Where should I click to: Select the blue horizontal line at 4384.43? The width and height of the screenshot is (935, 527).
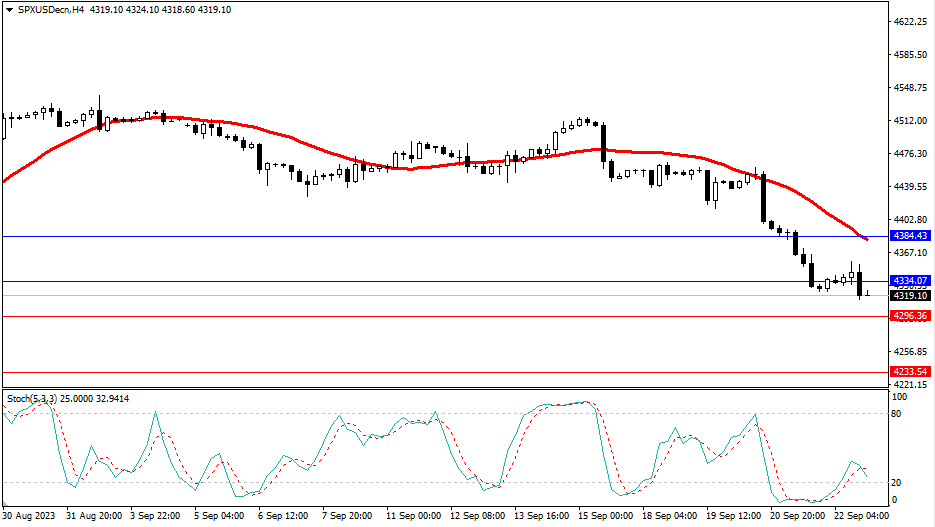tap(400, 237)
